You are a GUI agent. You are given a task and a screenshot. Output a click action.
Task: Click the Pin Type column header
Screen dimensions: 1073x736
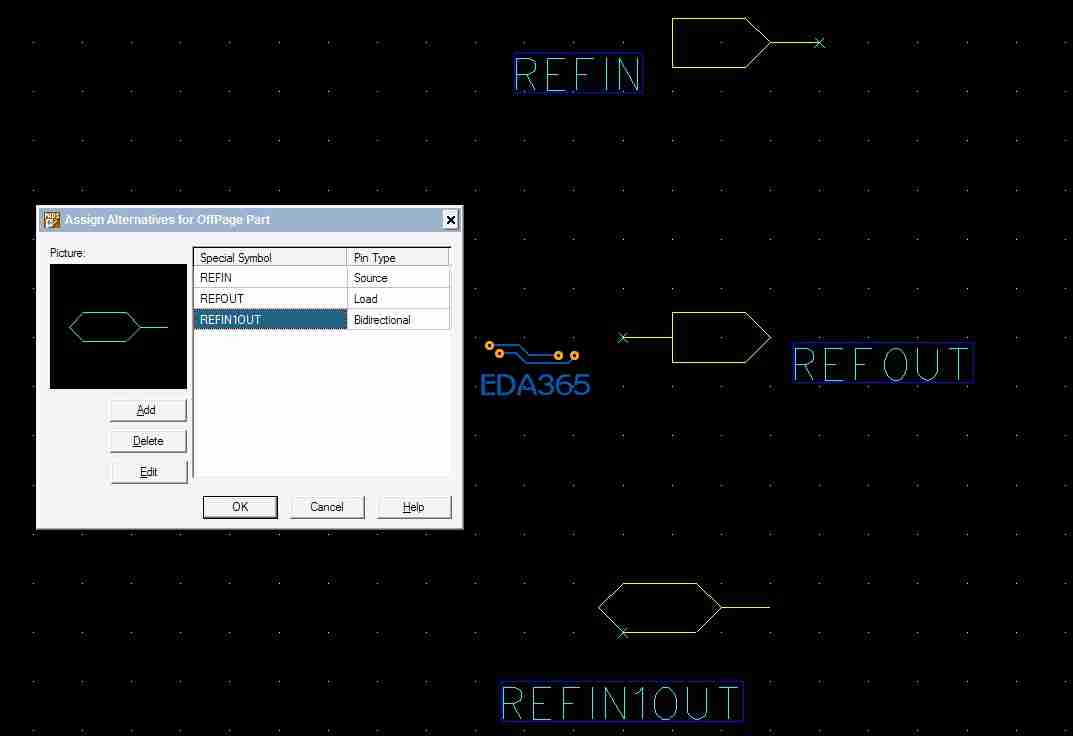click(x=398, y=257)
